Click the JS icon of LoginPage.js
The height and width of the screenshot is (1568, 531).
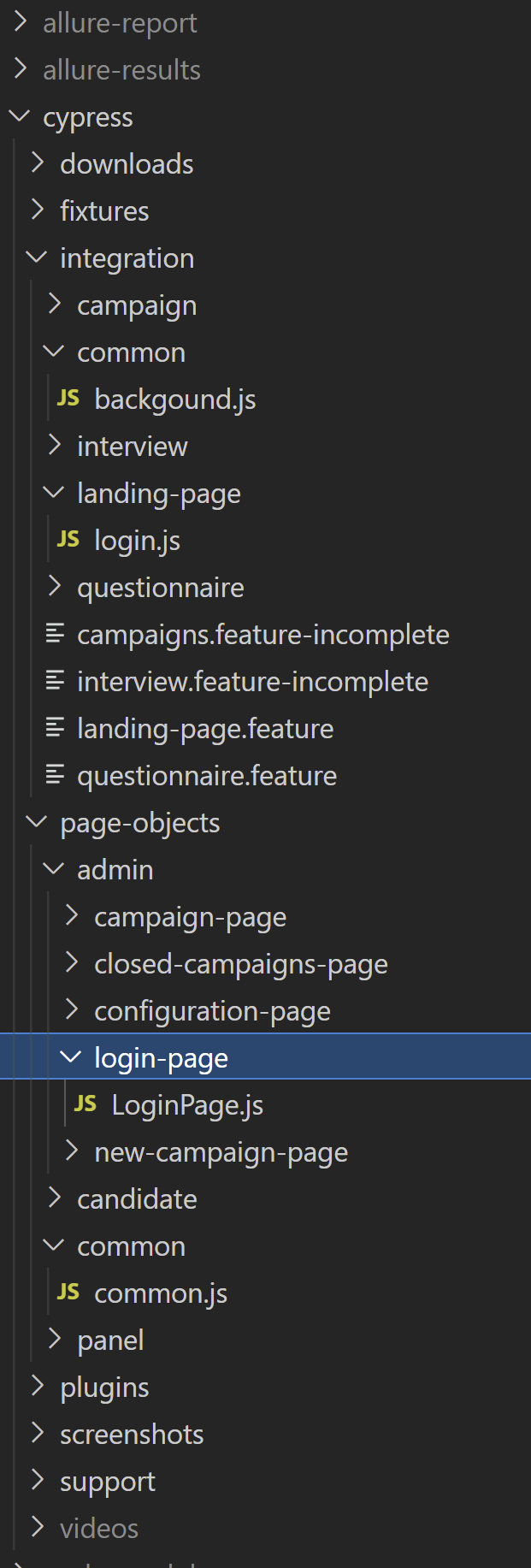click(86, 1104)
